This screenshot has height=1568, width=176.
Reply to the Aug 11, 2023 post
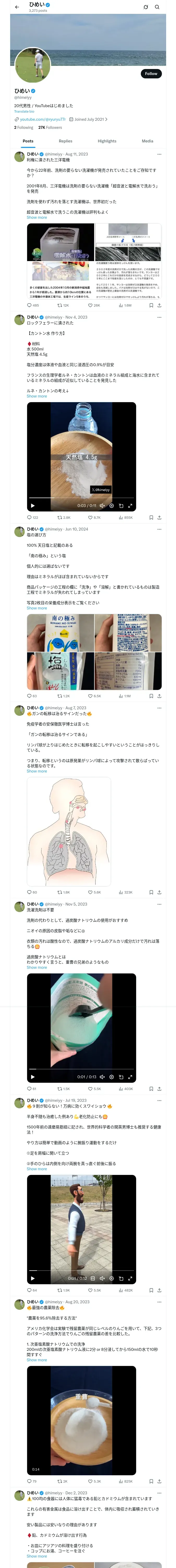pos(29,305)
